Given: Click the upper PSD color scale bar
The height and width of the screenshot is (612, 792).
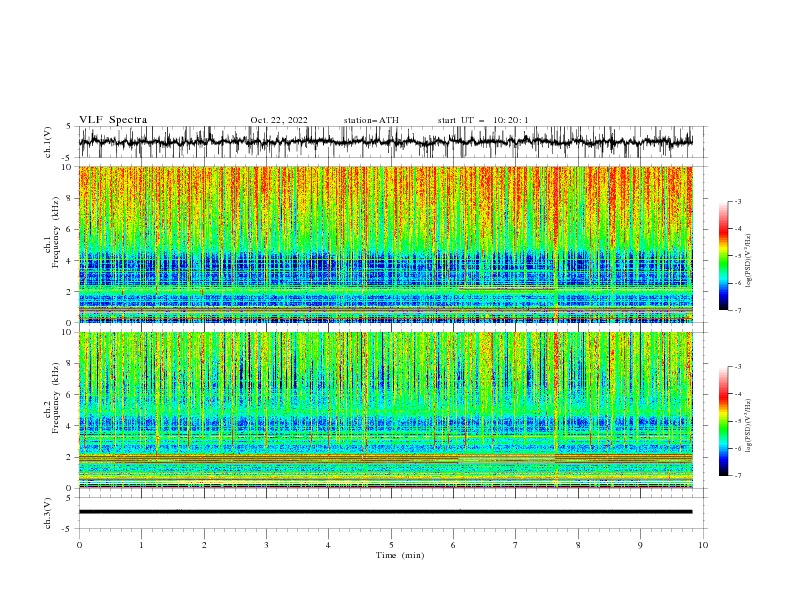Looking at the screenshot, I should 723,256.
